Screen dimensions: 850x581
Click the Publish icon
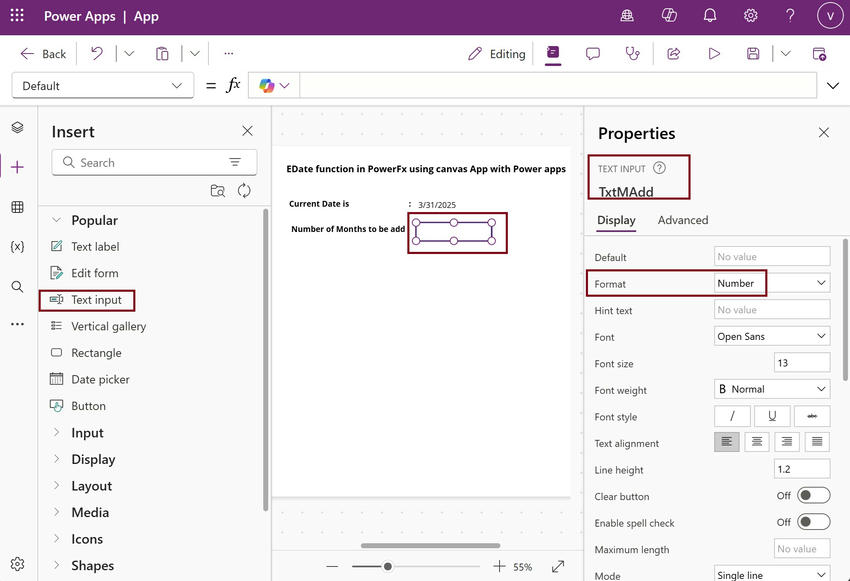819,53
